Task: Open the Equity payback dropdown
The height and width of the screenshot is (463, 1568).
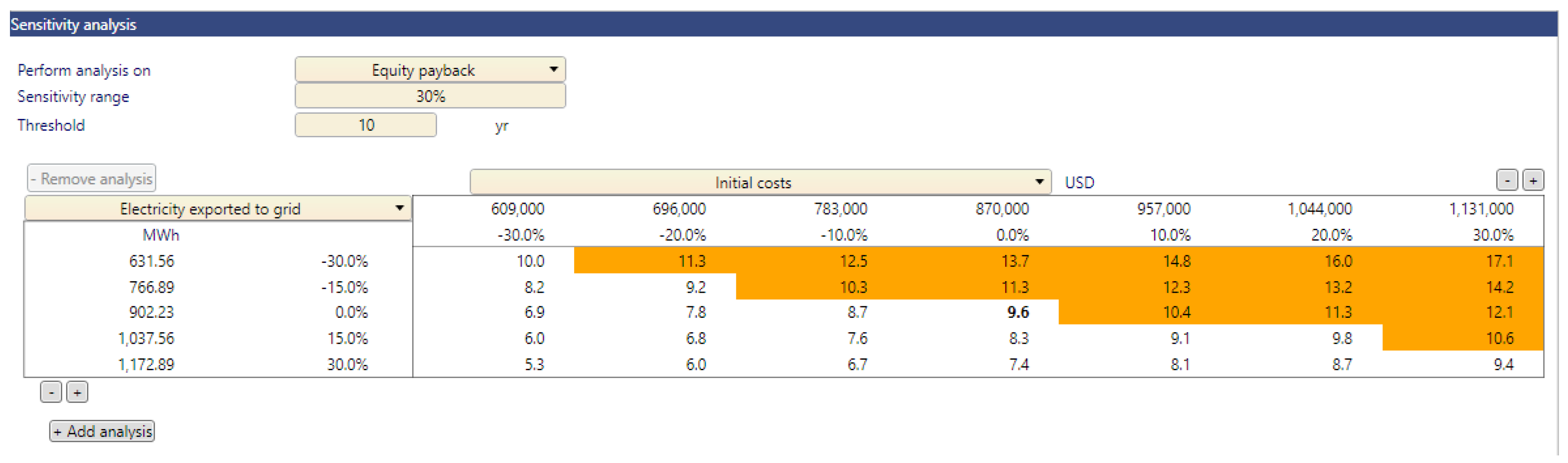Action: [430, 69]
